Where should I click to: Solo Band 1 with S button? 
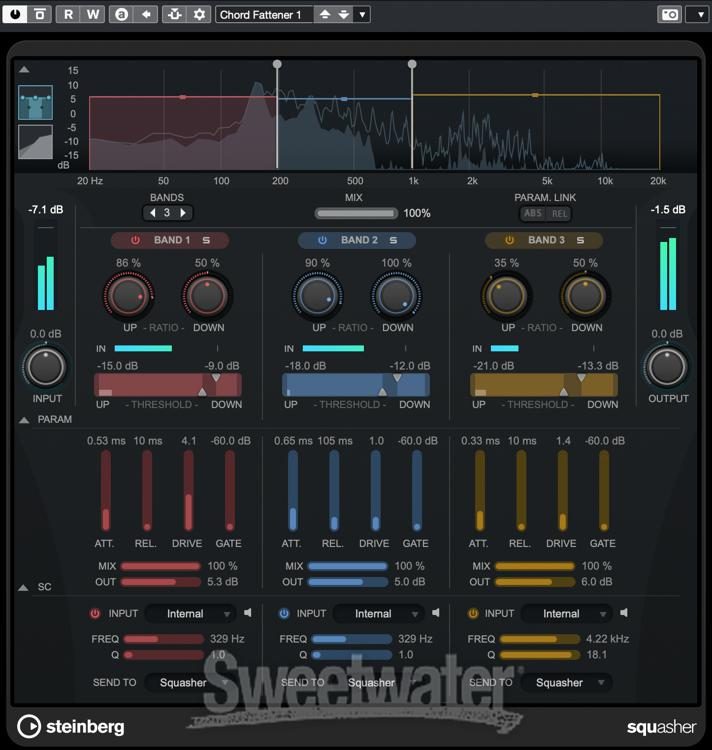point(206,240)
